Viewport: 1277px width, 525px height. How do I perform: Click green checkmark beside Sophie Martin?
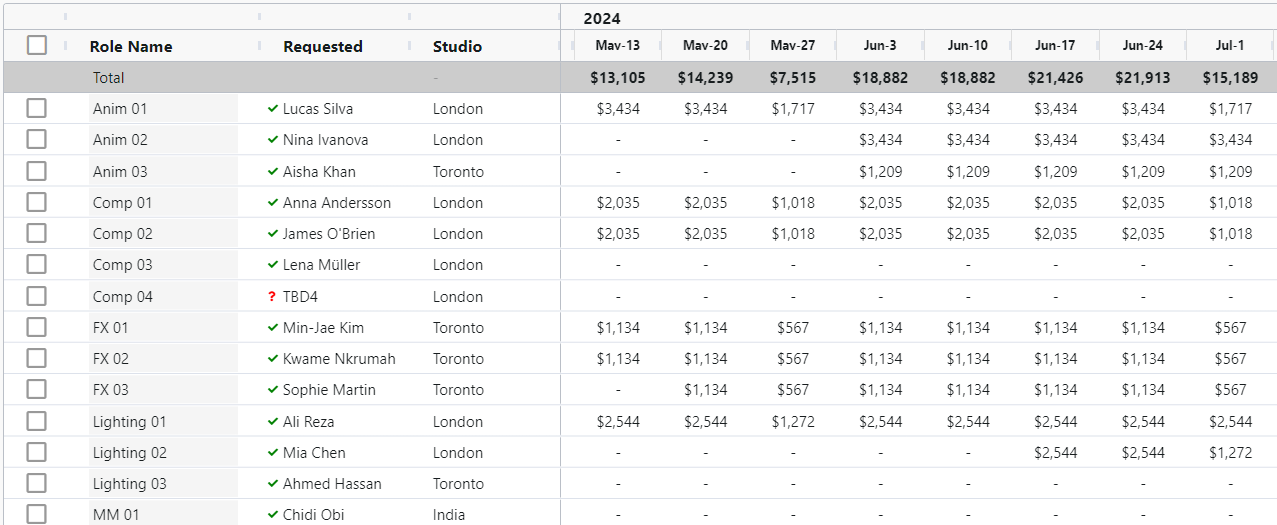(x=272, y=389)
